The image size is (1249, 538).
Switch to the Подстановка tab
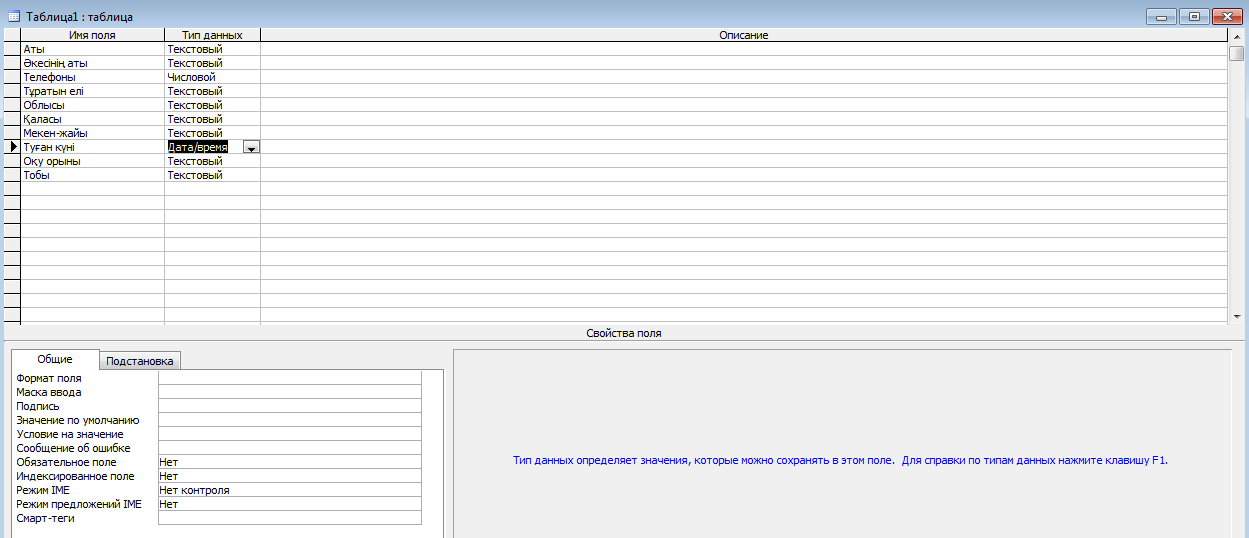tap(140, 361)
